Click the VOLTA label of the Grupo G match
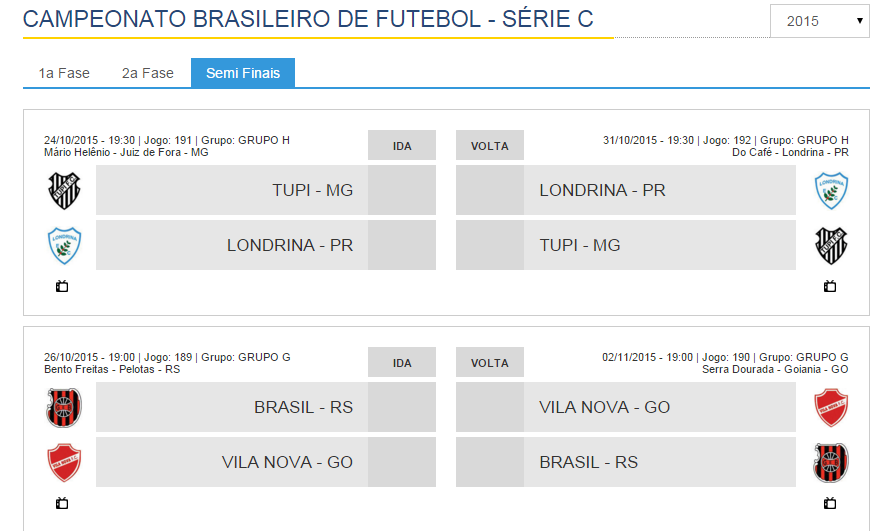Screen dimensions: 889x531 [x=490, y=363]
